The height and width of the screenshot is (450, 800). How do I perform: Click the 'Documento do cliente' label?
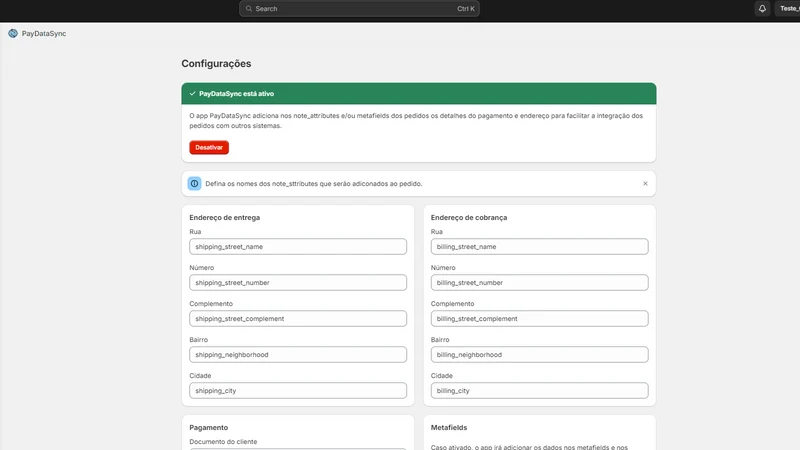(223, 442)
